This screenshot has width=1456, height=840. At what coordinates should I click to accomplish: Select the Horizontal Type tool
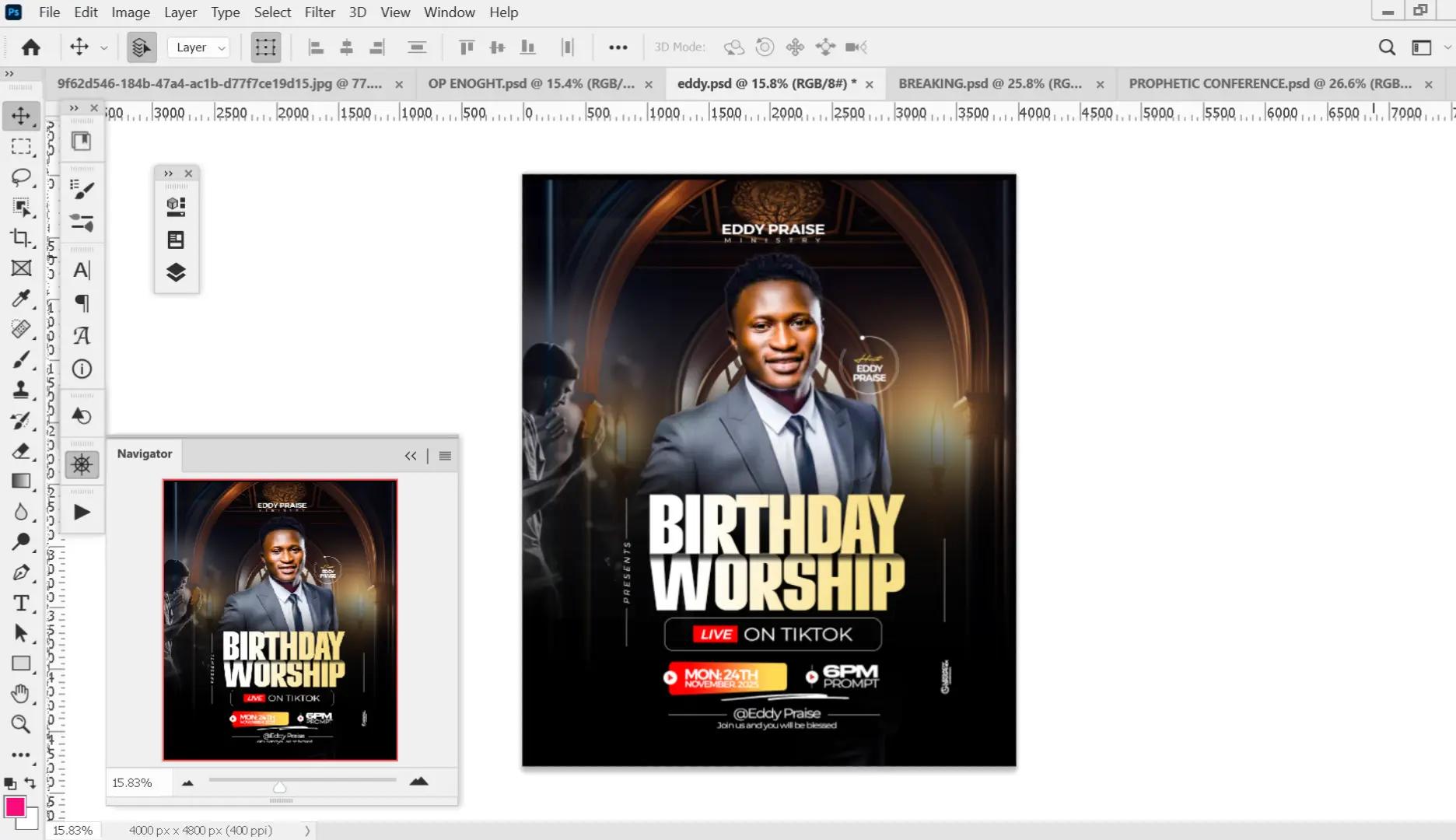click(x=21, y=604)
